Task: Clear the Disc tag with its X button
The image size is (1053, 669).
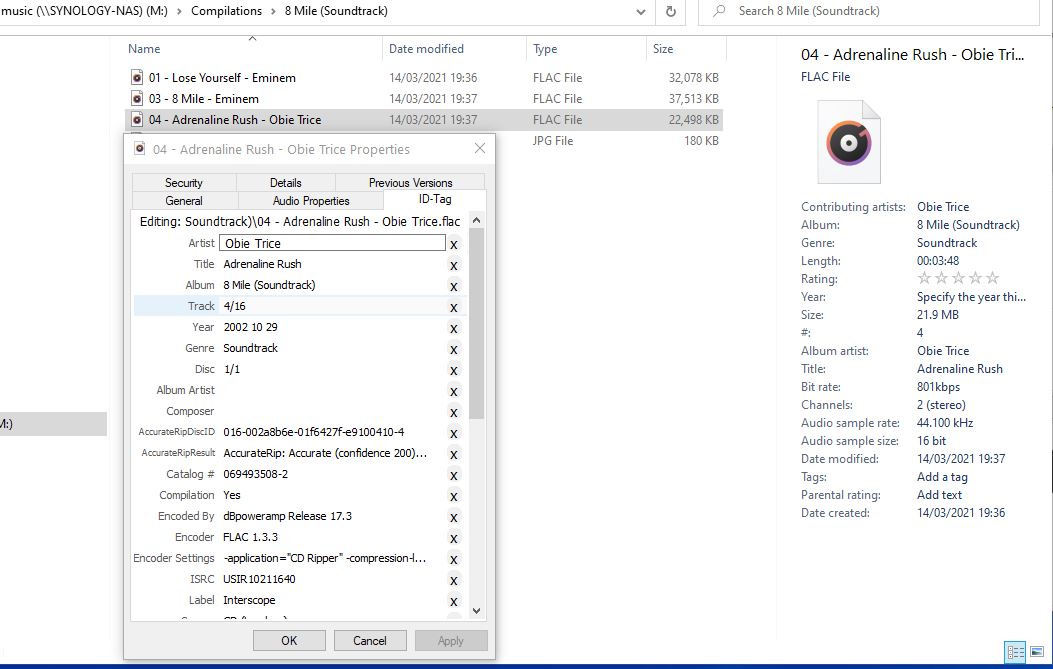Action: point(454,370)
